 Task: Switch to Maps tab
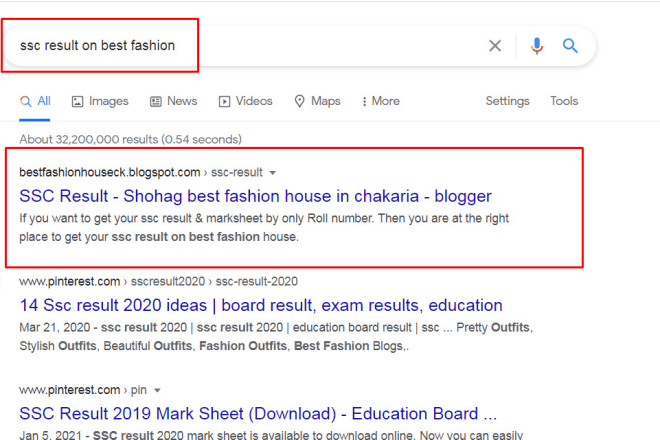(317, 101)
